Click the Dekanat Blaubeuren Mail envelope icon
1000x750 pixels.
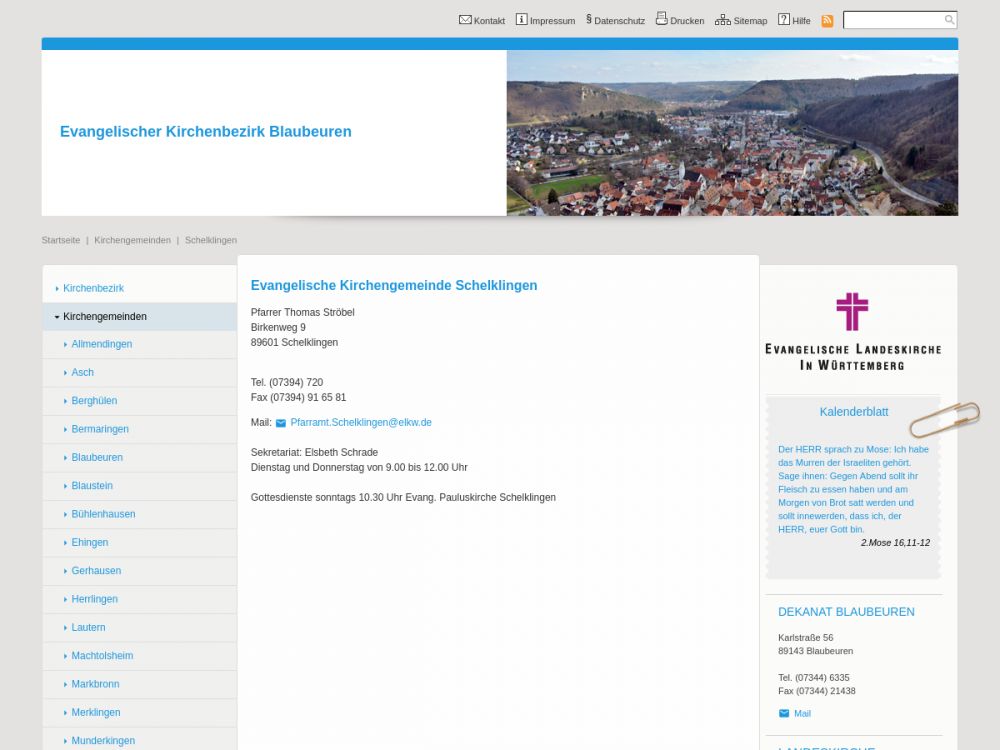click(x=784, y=713)
